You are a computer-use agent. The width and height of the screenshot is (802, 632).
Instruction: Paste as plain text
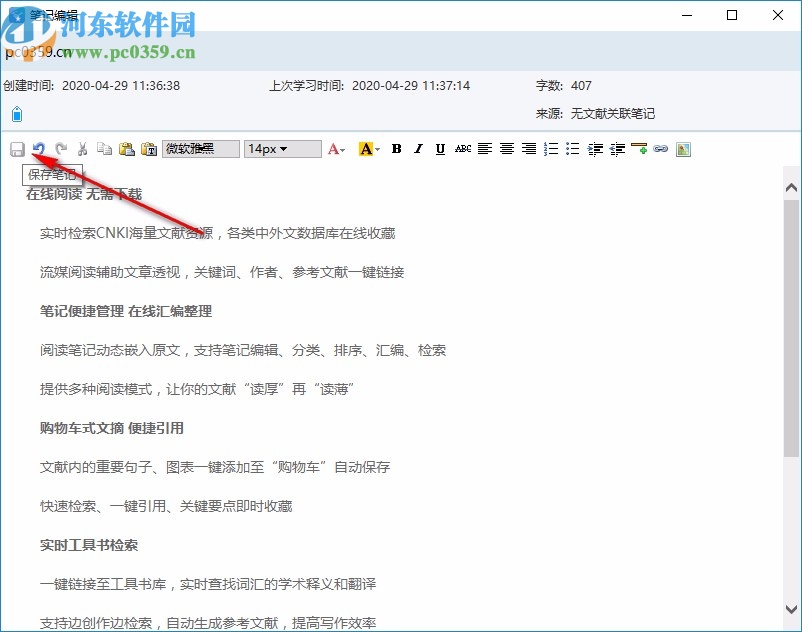coord(148,148)
